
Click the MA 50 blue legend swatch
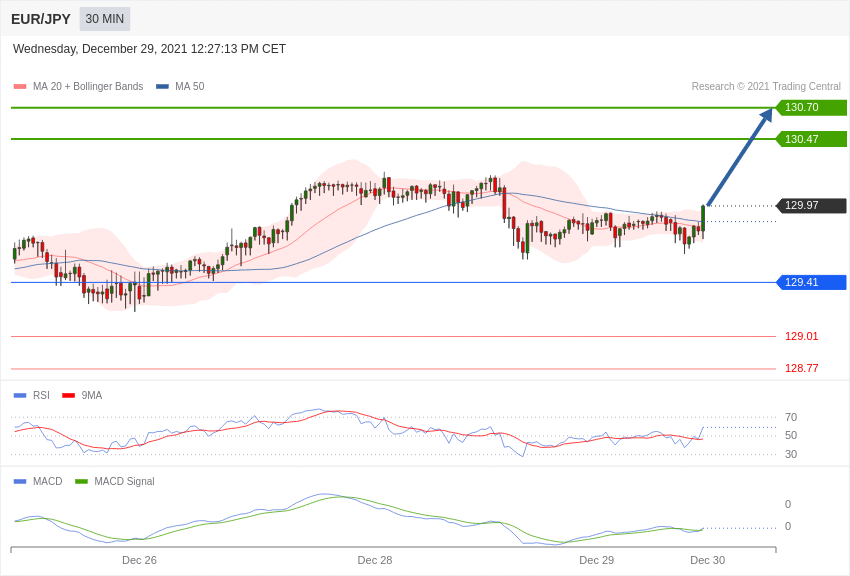pyautogui.click(x=162, y=87)
